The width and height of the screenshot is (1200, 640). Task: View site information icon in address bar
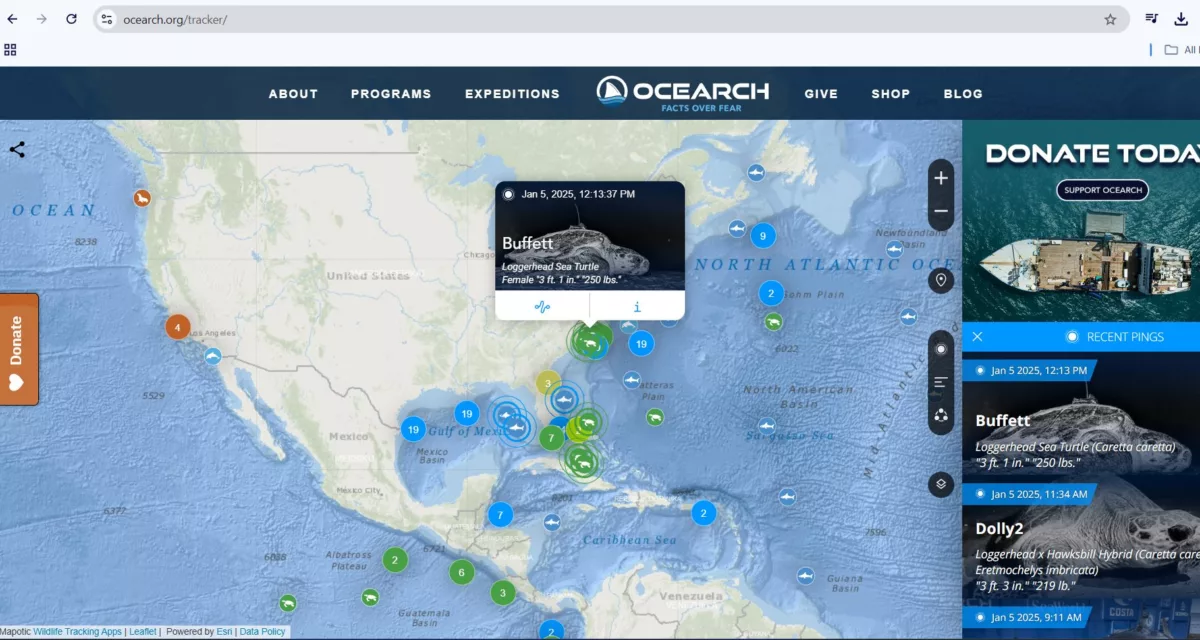tap(108, 19)
